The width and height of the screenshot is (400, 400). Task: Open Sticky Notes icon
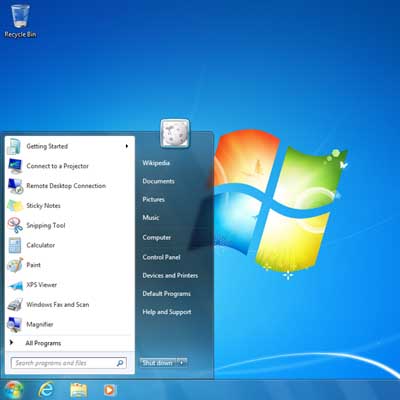click(15, 206)
